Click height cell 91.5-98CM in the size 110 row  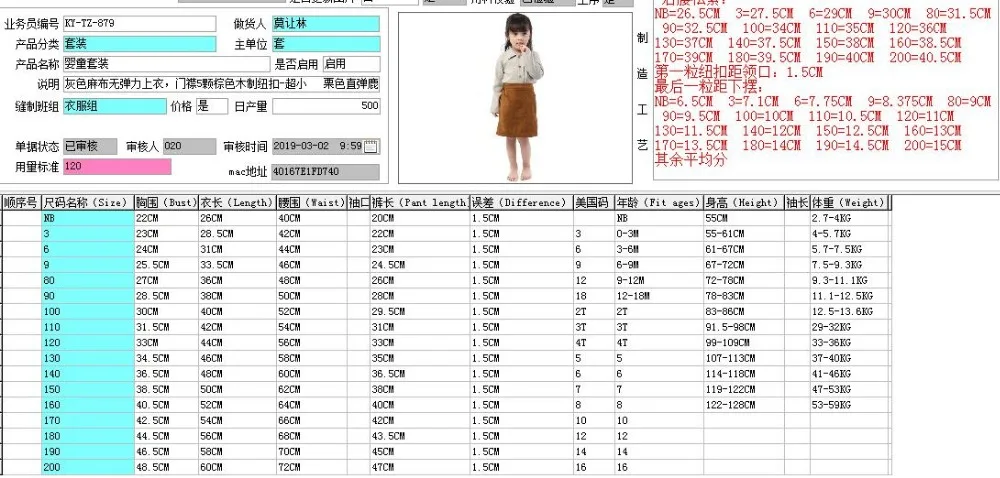pyautogui.click(x=744, y=327)
